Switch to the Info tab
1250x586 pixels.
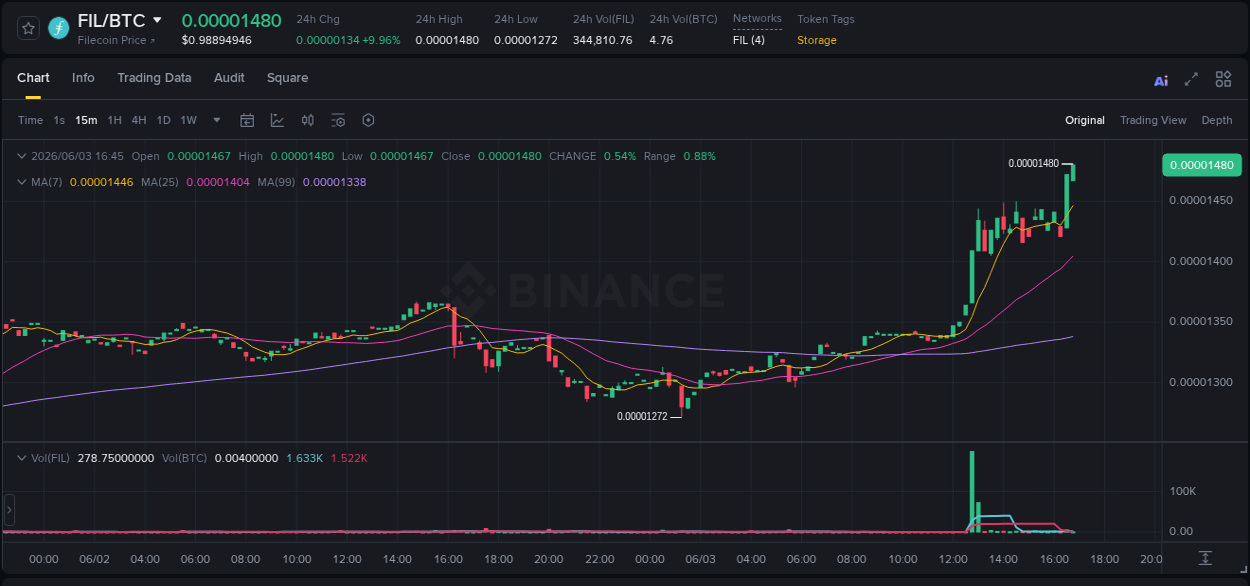click(x=83, y=78)
